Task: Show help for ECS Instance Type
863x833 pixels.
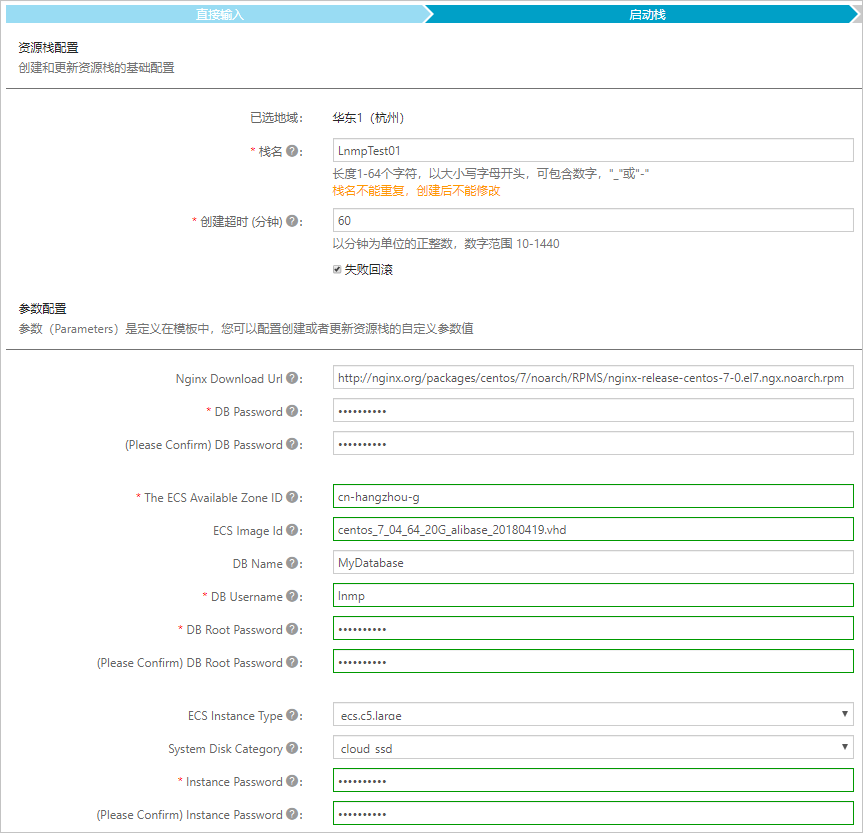Action: pos(292,715)
